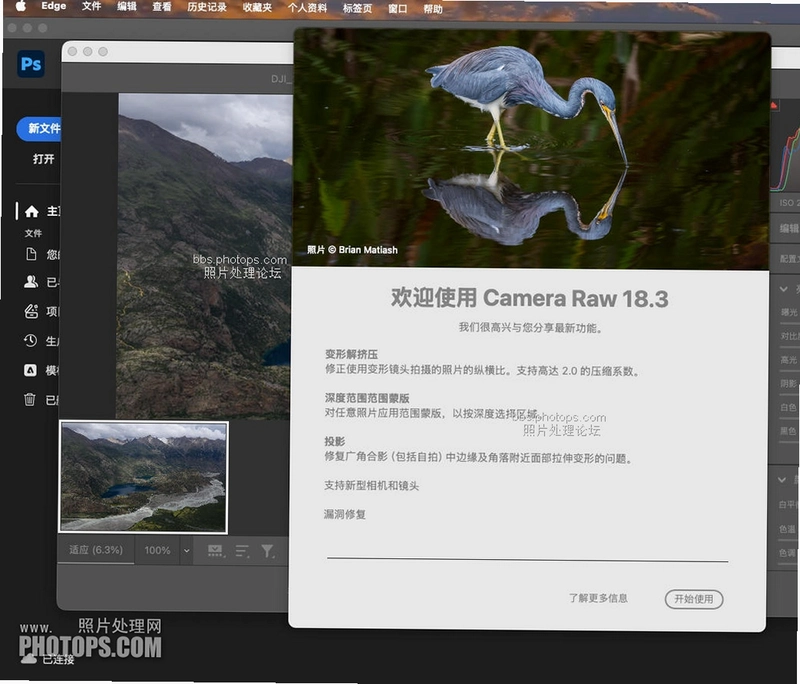Open the 历史记录 menu

coord(207,7)
